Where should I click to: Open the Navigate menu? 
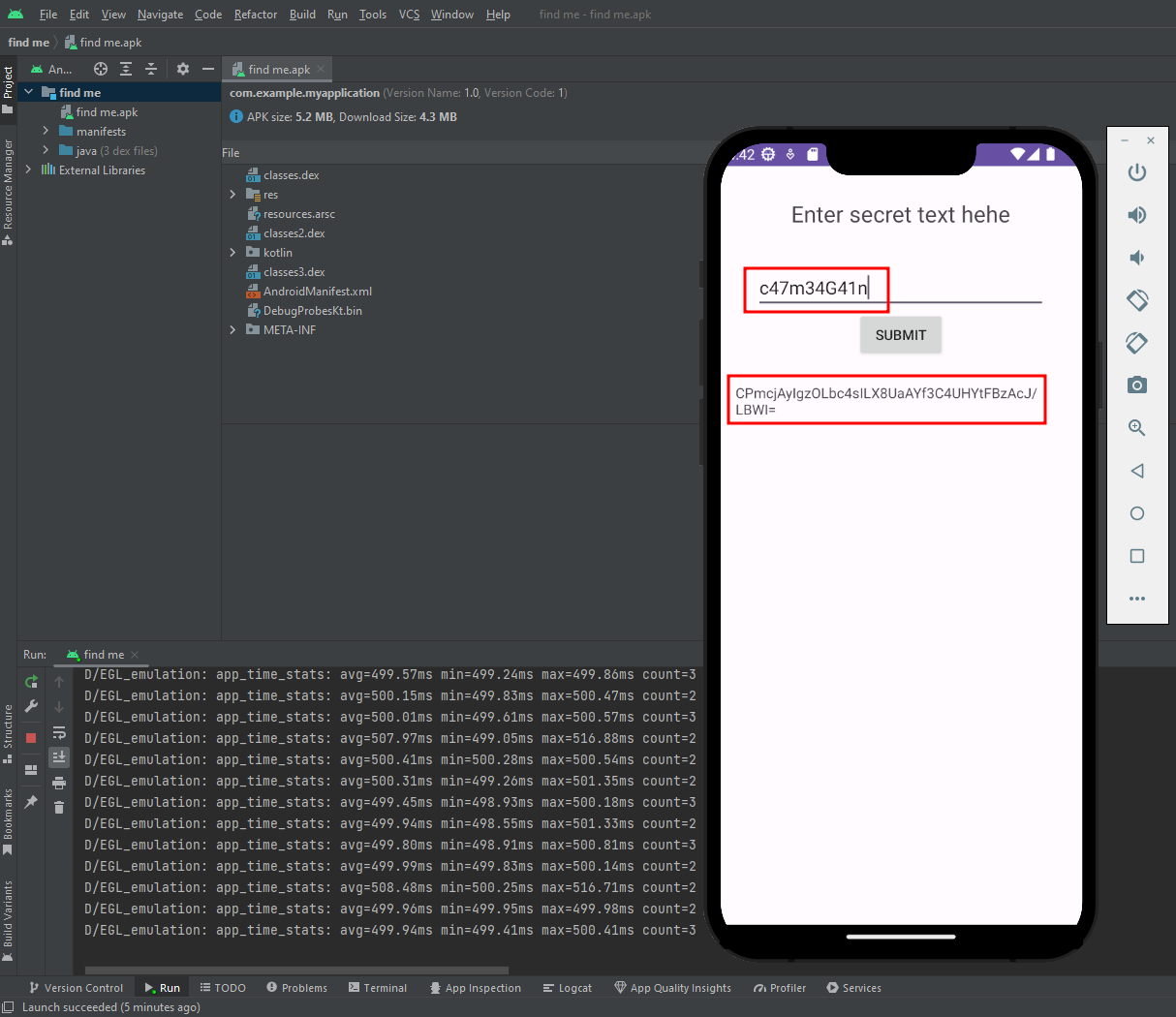click(160, 15)
